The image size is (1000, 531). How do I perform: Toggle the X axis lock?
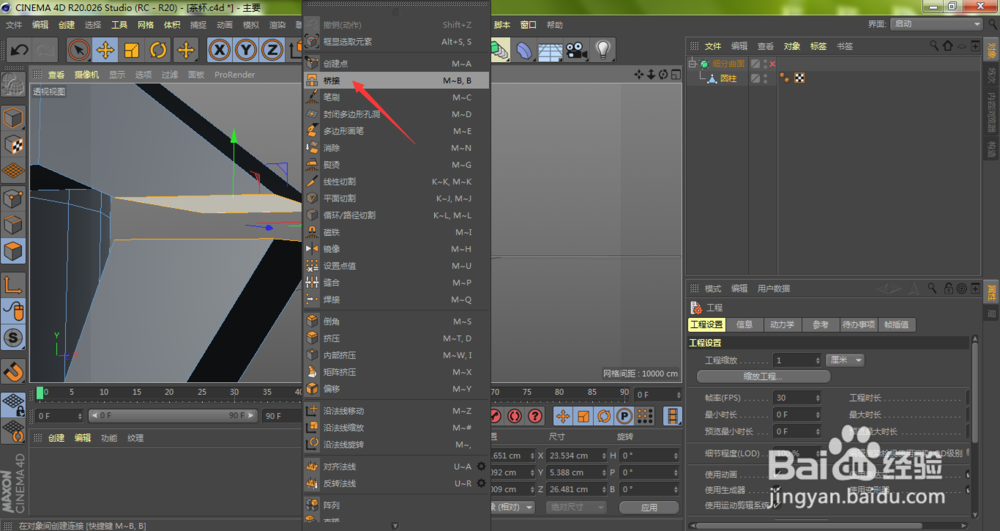219,50
